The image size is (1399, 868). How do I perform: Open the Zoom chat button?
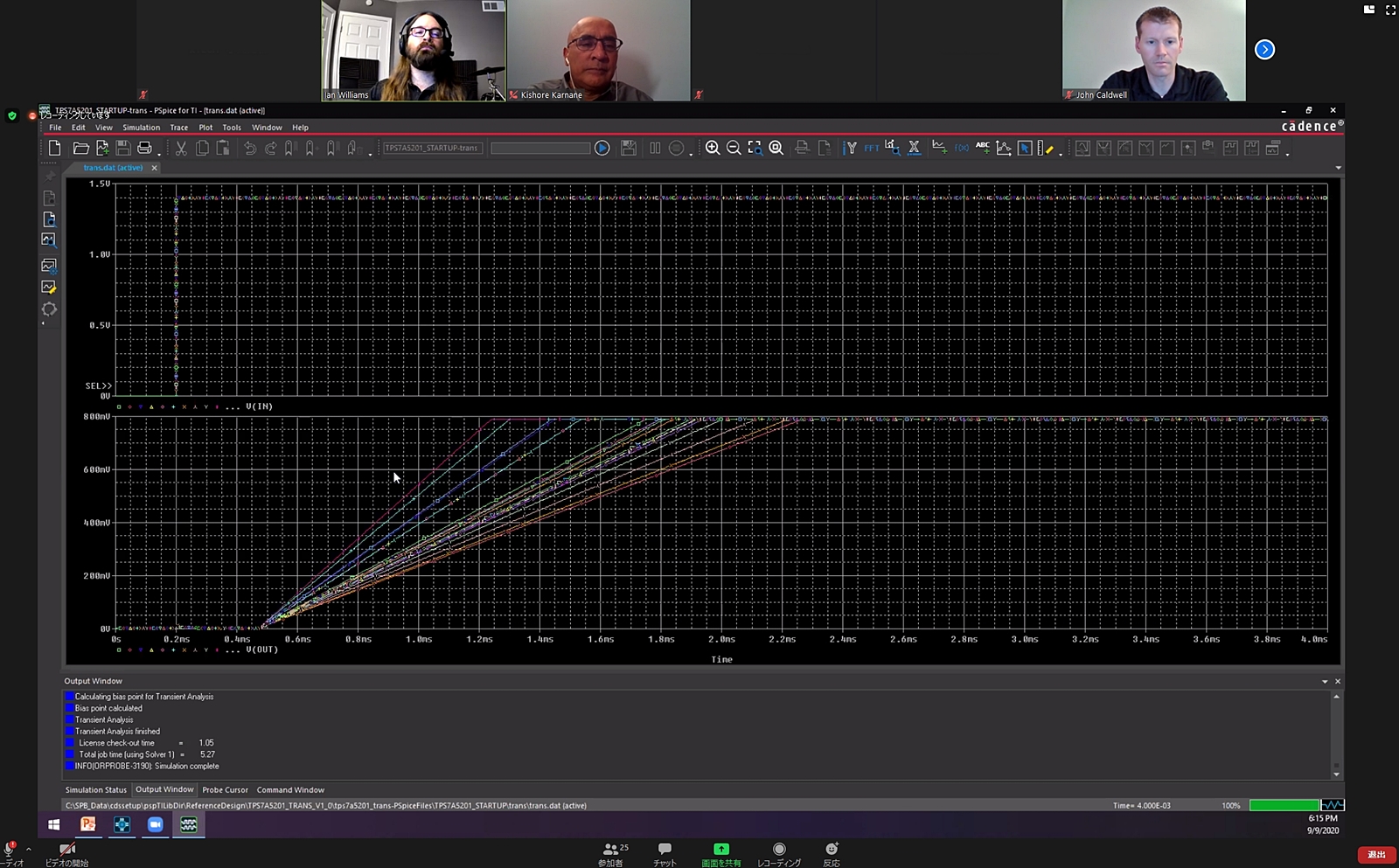click(665, 852)
